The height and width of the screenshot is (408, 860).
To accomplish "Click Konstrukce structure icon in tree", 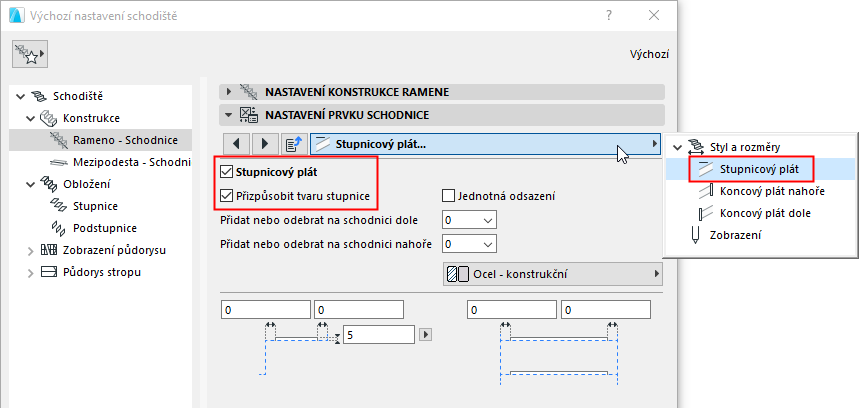I will pos(48,118).
